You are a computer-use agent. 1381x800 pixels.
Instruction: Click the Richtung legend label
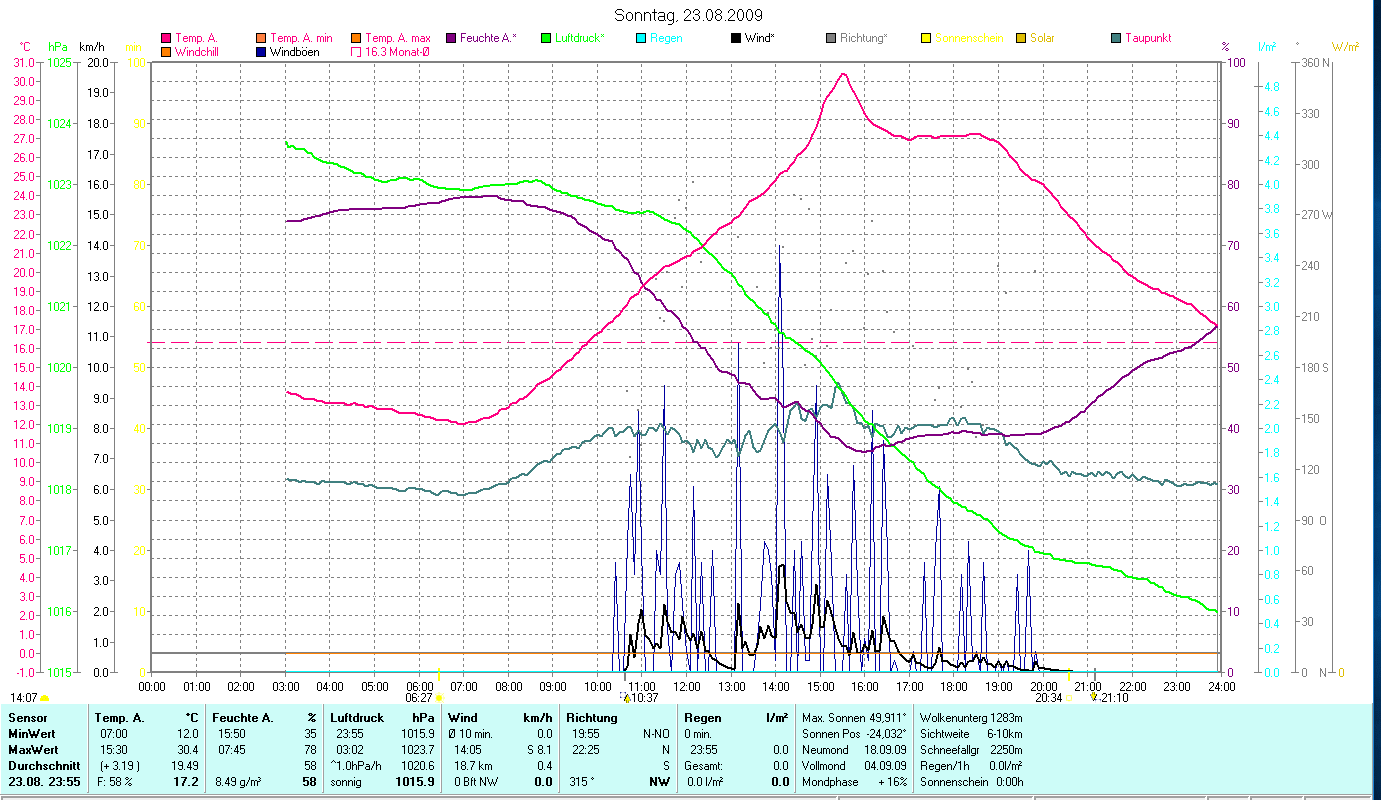863,38
